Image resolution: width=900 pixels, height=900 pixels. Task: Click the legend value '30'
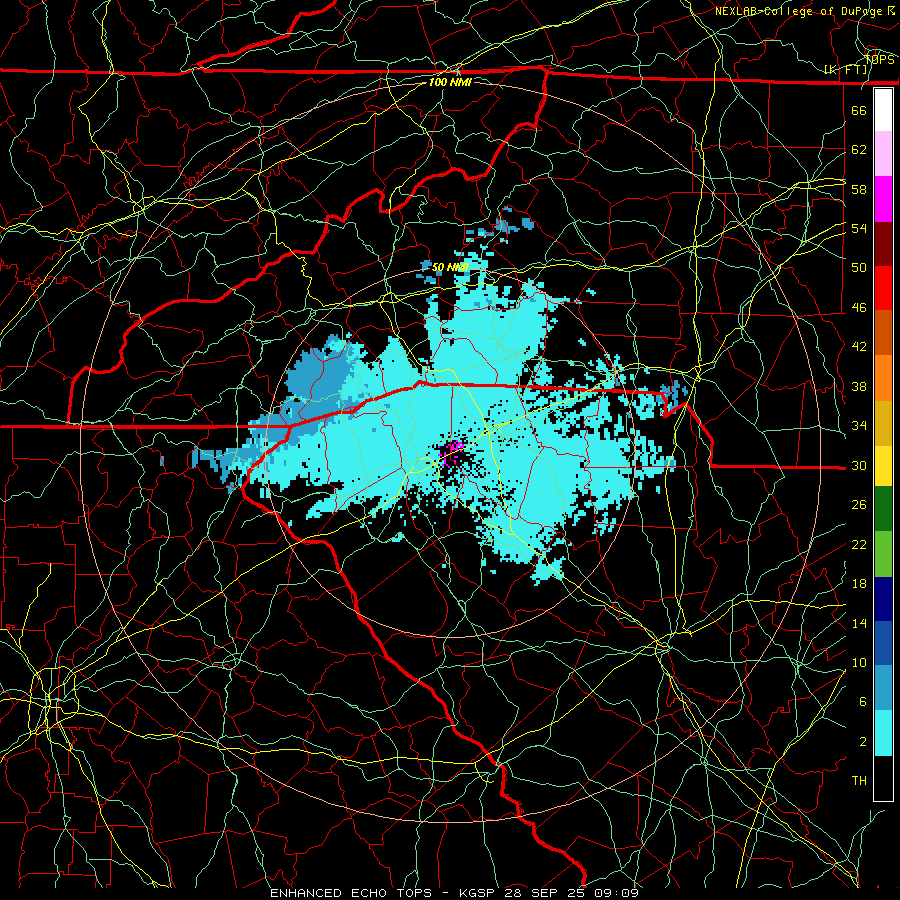tap(859, 465)
